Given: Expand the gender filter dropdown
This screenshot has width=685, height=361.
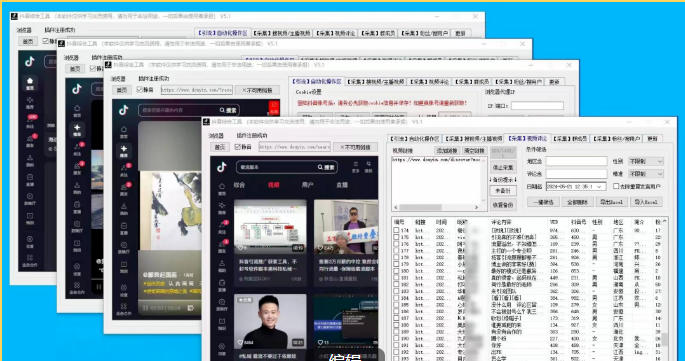Looking at the screenshot, I should pos(646,161).
